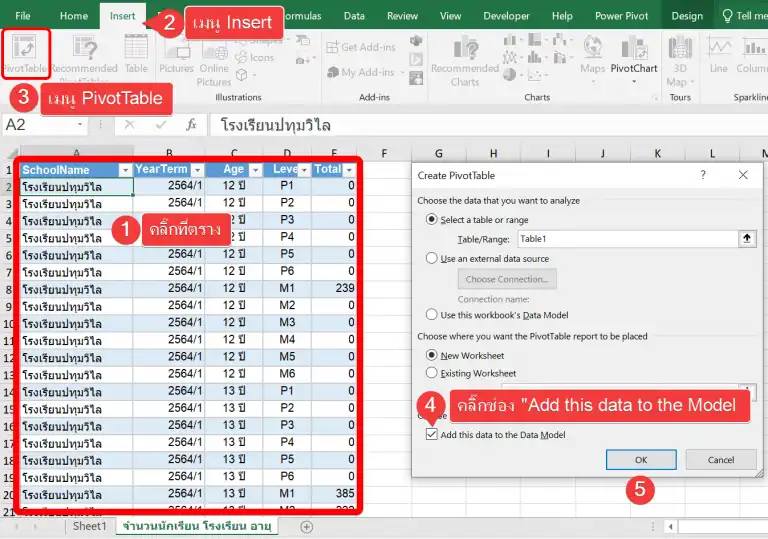Screen dimensions: 768x539
Task: Insert a Line sparkline
Action: (x=718, y=55)
